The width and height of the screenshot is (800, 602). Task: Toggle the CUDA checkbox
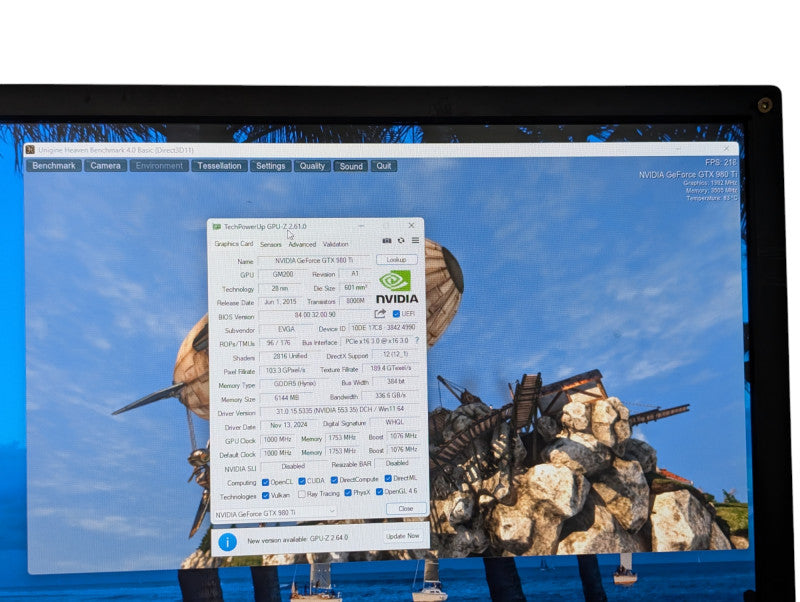[x=302, y=481]
